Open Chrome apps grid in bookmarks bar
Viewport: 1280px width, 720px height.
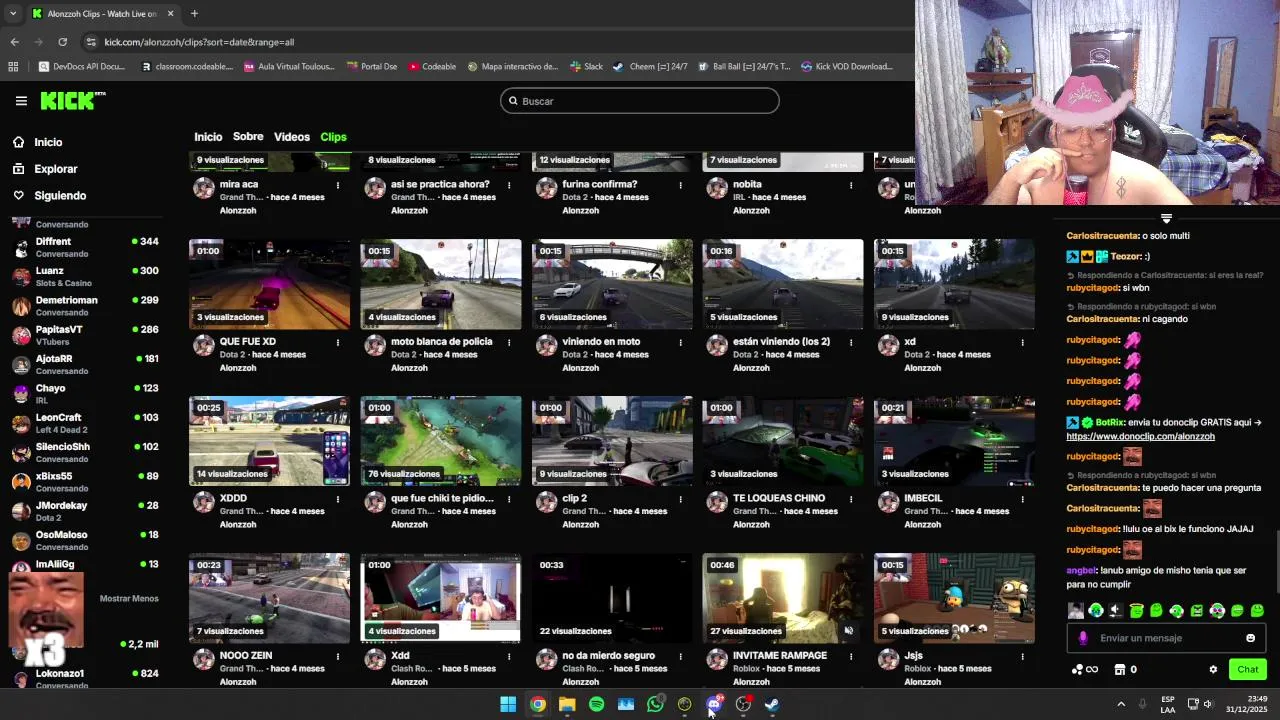(x=13, y=67)
